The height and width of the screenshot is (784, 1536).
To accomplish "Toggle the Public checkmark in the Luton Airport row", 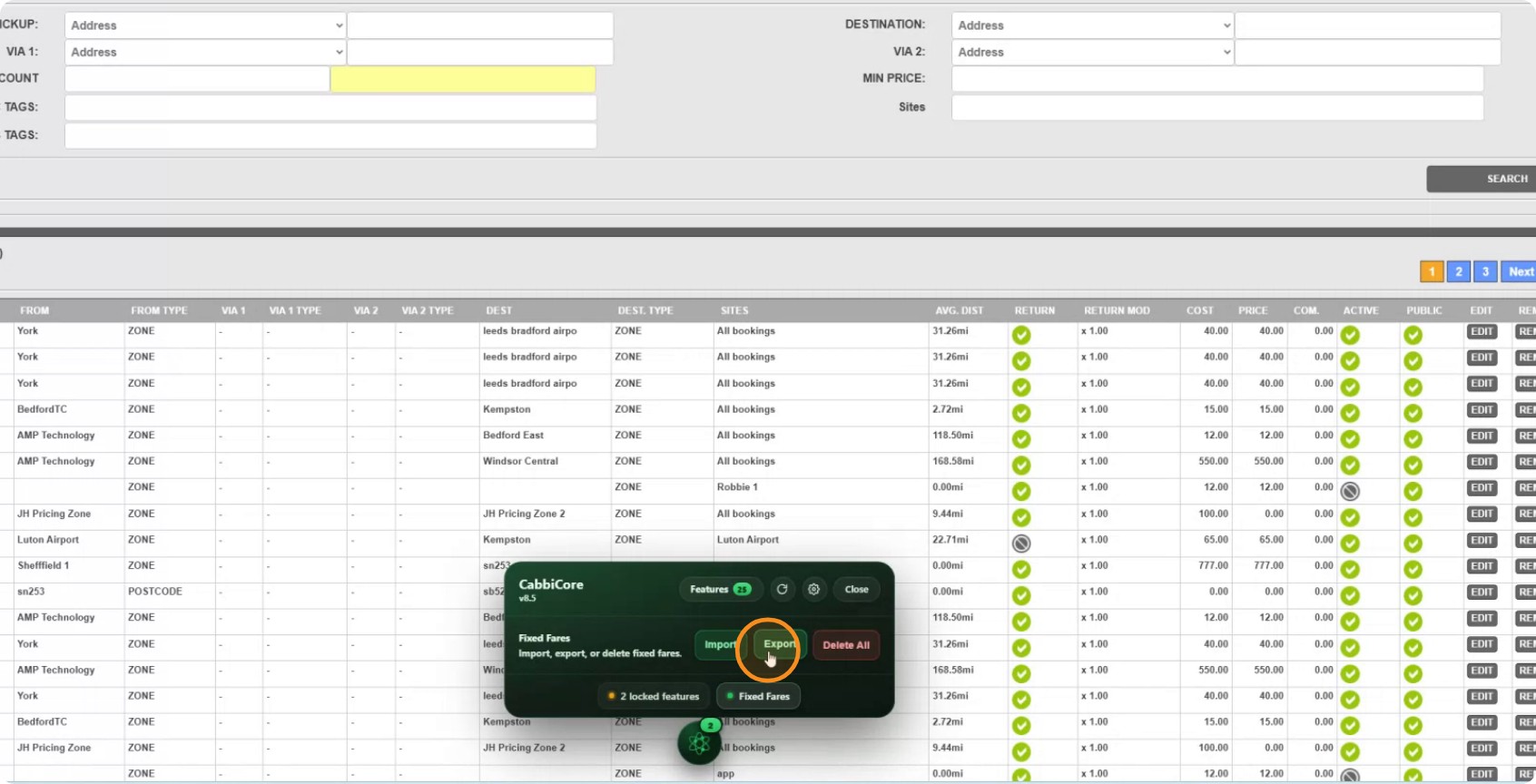I will pyautogui.click(x=1413, y=544).
